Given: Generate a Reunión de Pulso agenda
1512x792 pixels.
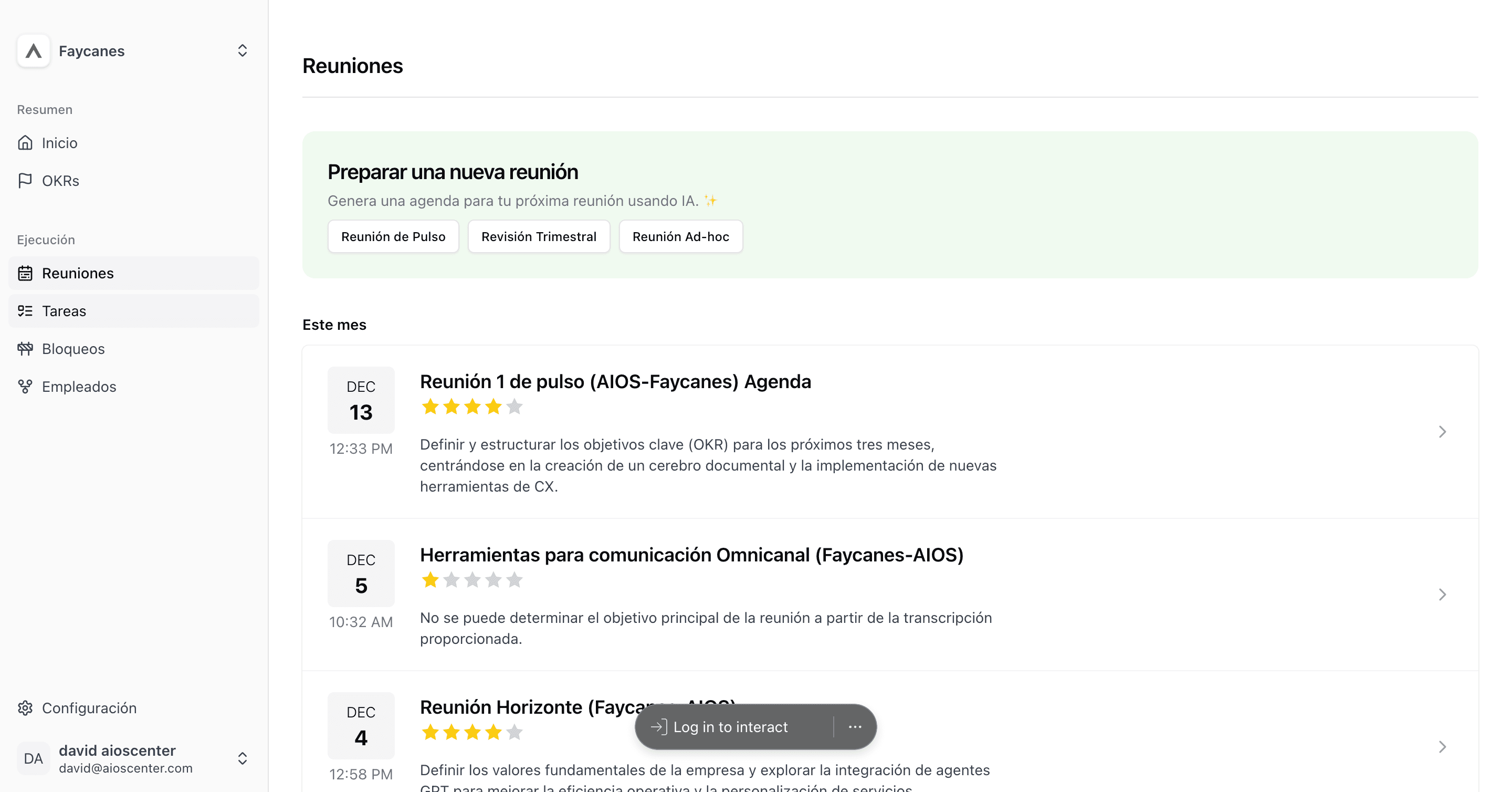Looking at the screenshot, I should coord(393,236).
